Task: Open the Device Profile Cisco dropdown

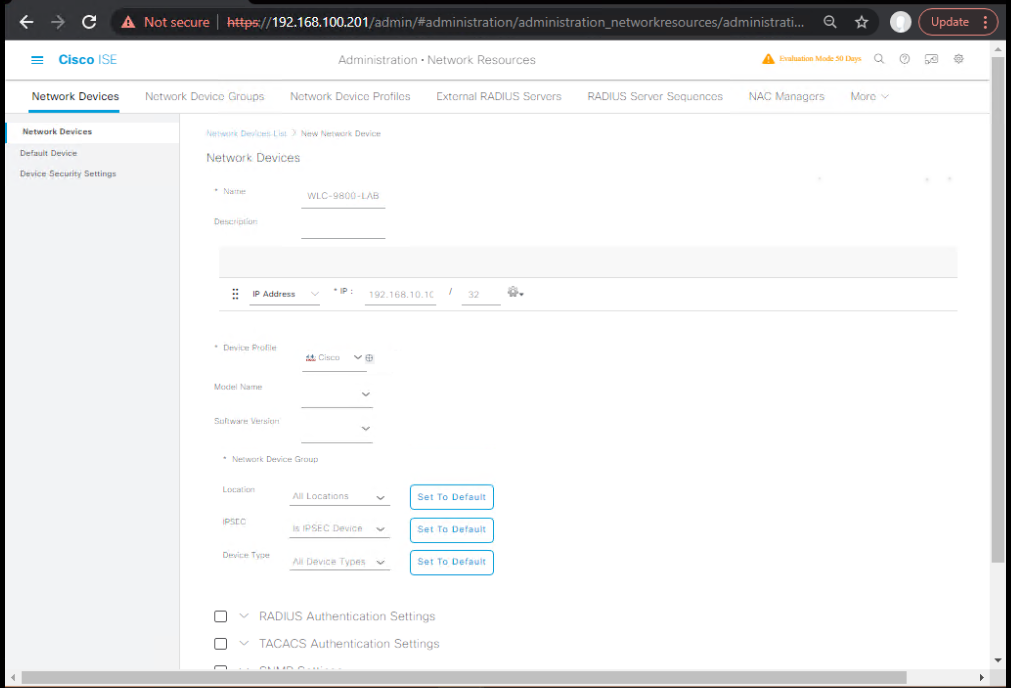Action: (333, 357)
